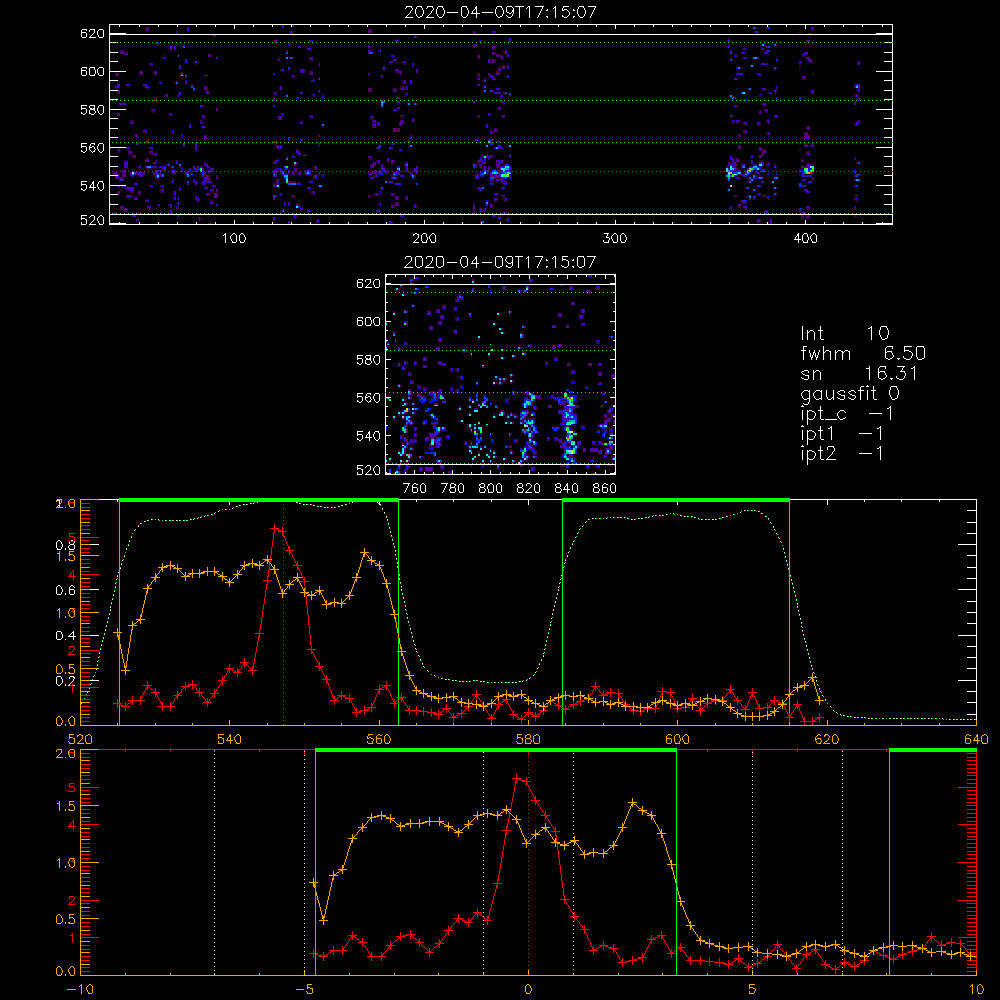Screen dimensions: 1000x1000
Task: Click the bright streak near 840 in middle image
Action: coord(570,427)
